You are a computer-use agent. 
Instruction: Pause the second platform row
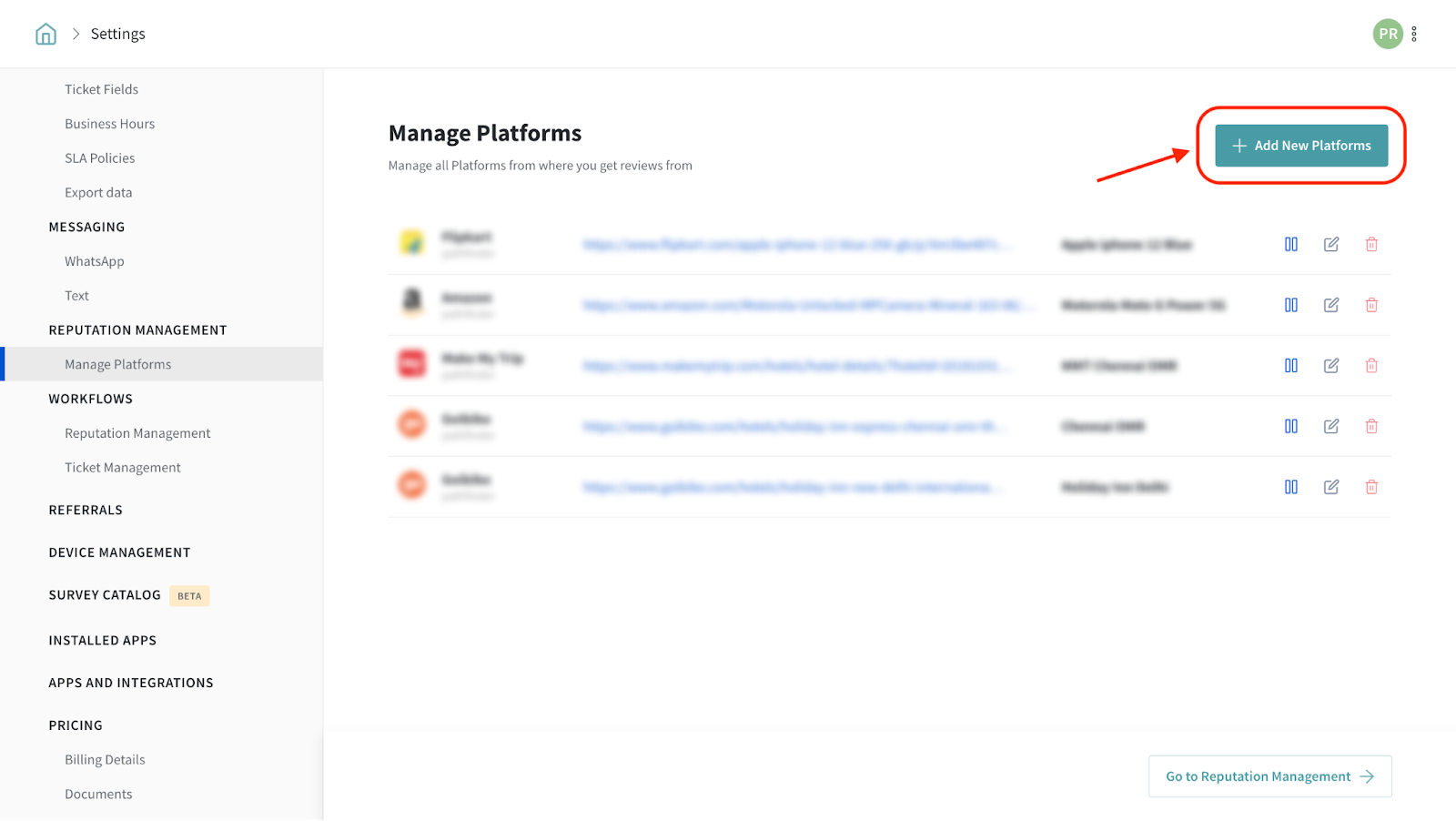(x=1290, y=305)
